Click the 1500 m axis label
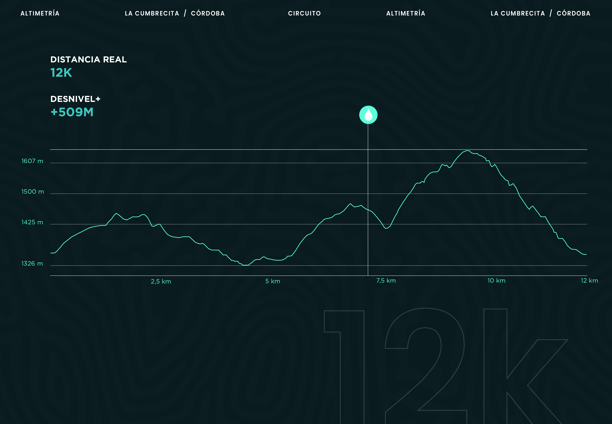Image resolution: width=612 pixels, height=424 pixels. pyautogui.click(x=33, y=192)
